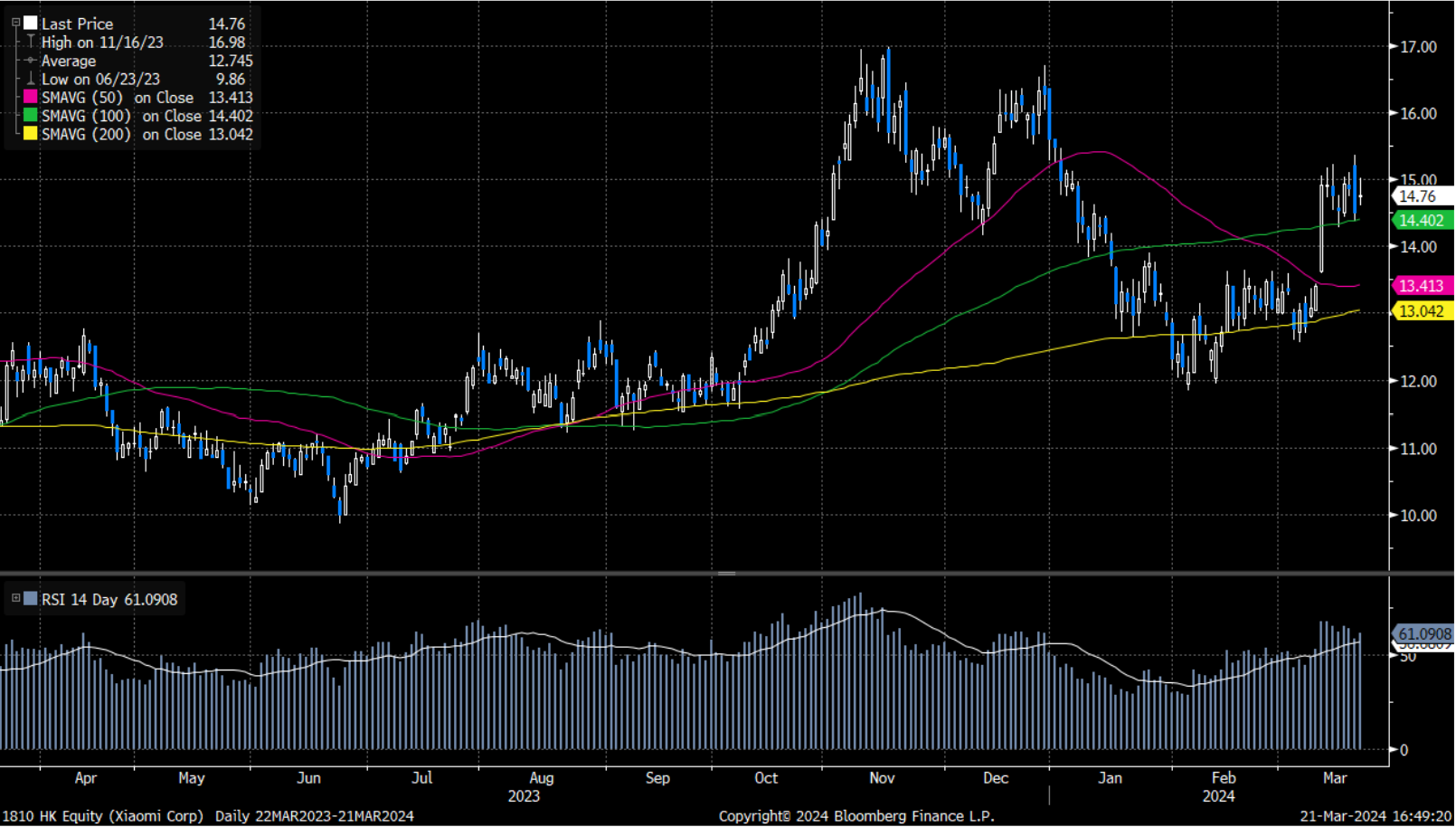The height and width of the screenshot is (827, 1456).
Task: Select the SMAVG (50) on Close legend label
Action: pos(118,98)
